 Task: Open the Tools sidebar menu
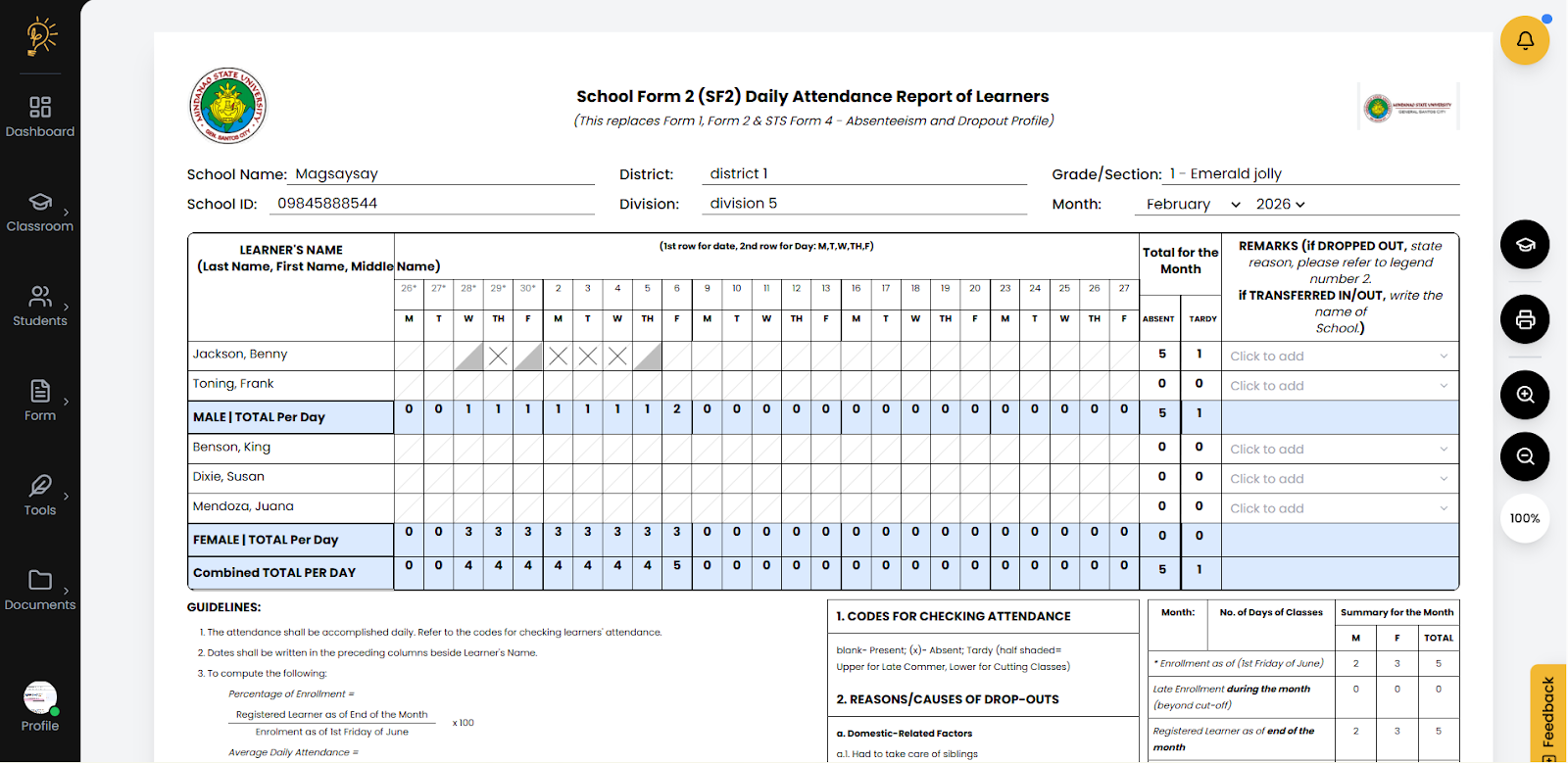pos(40,496)
